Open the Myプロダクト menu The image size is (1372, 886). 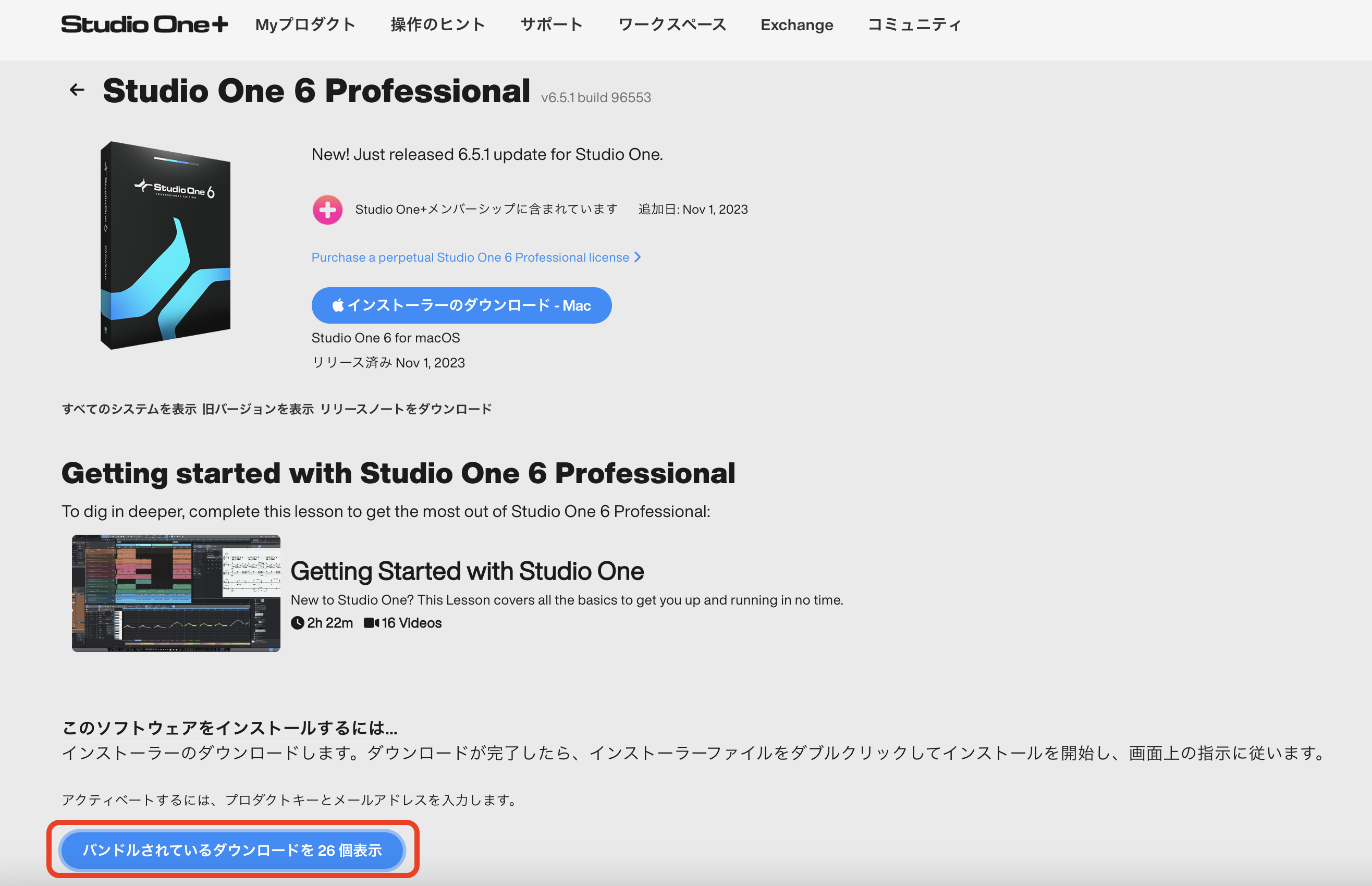click(305, 24)
